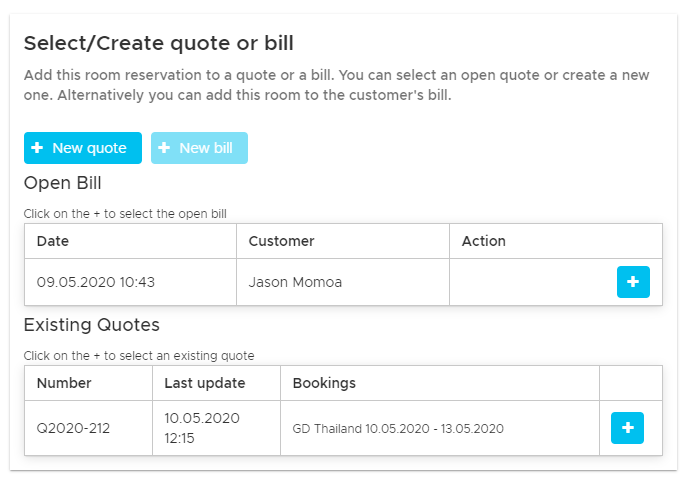Click booking GD Thailand 10.05.2020 - 13.05.2020
The width and height of the screenshot is (687, 483).
(398, 429)
